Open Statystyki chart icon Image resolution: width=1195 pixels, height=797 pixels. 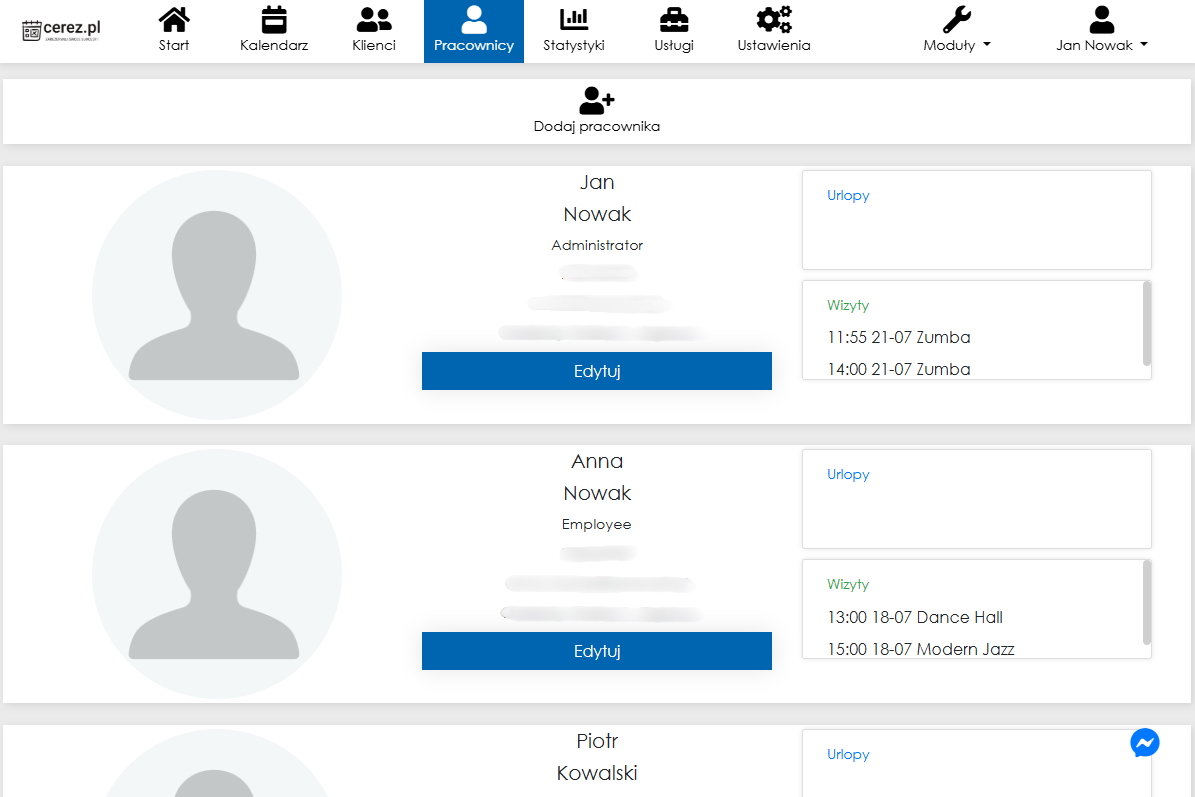(x=574, y=20)
